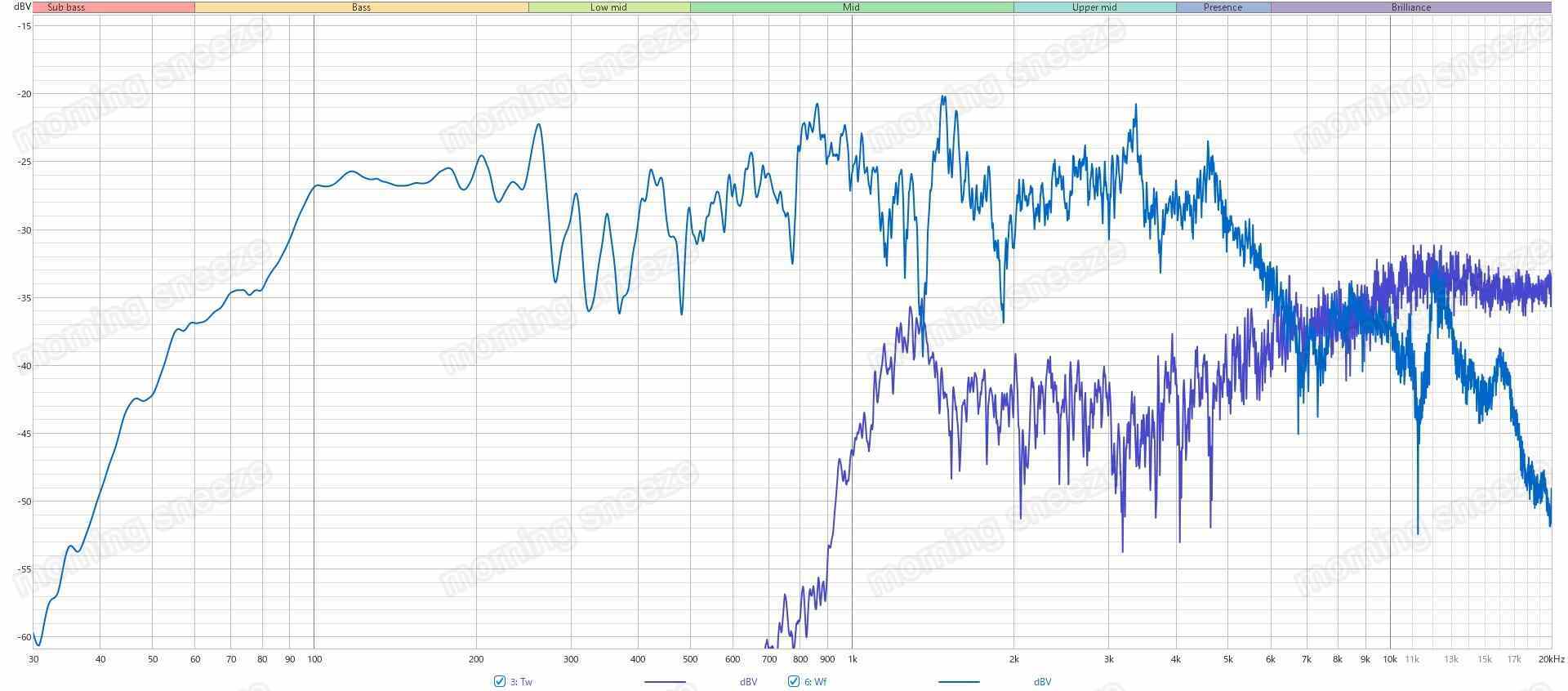Uncheck the 3: Tw trace checkbox
The width and height of the screenshot is (1568, 691).
tap(500, 681)
